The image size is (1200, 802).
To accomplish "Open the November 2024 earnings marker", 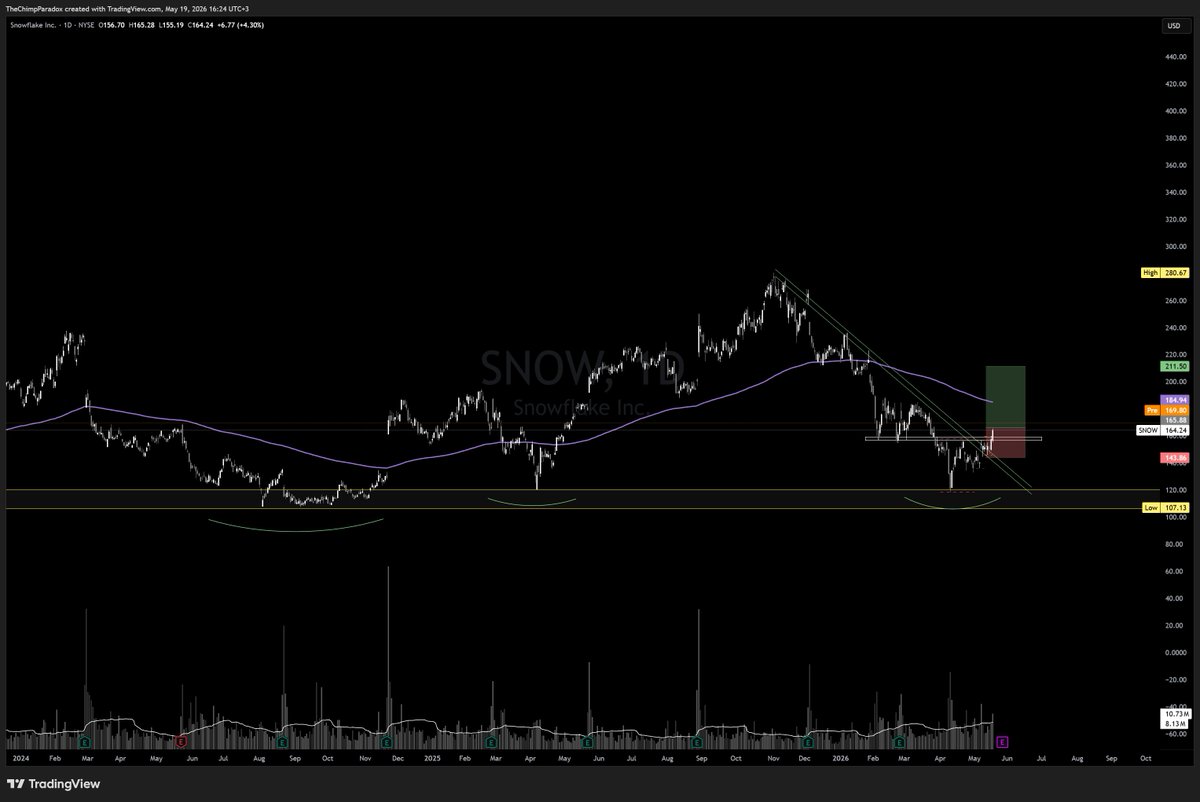I will [x=387, y=742].
